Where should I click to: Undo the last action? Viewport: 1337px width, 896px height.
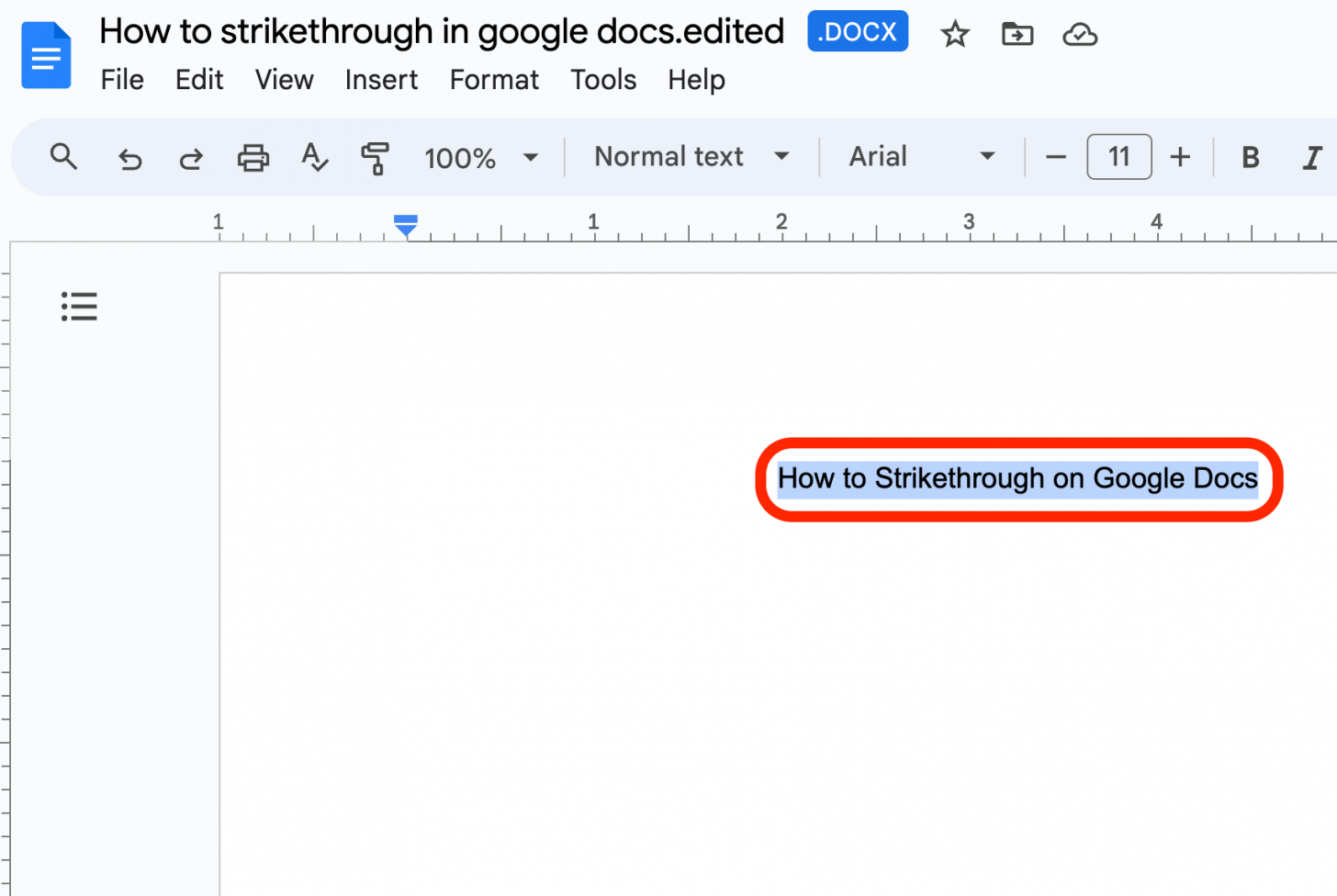coord(130,159)
